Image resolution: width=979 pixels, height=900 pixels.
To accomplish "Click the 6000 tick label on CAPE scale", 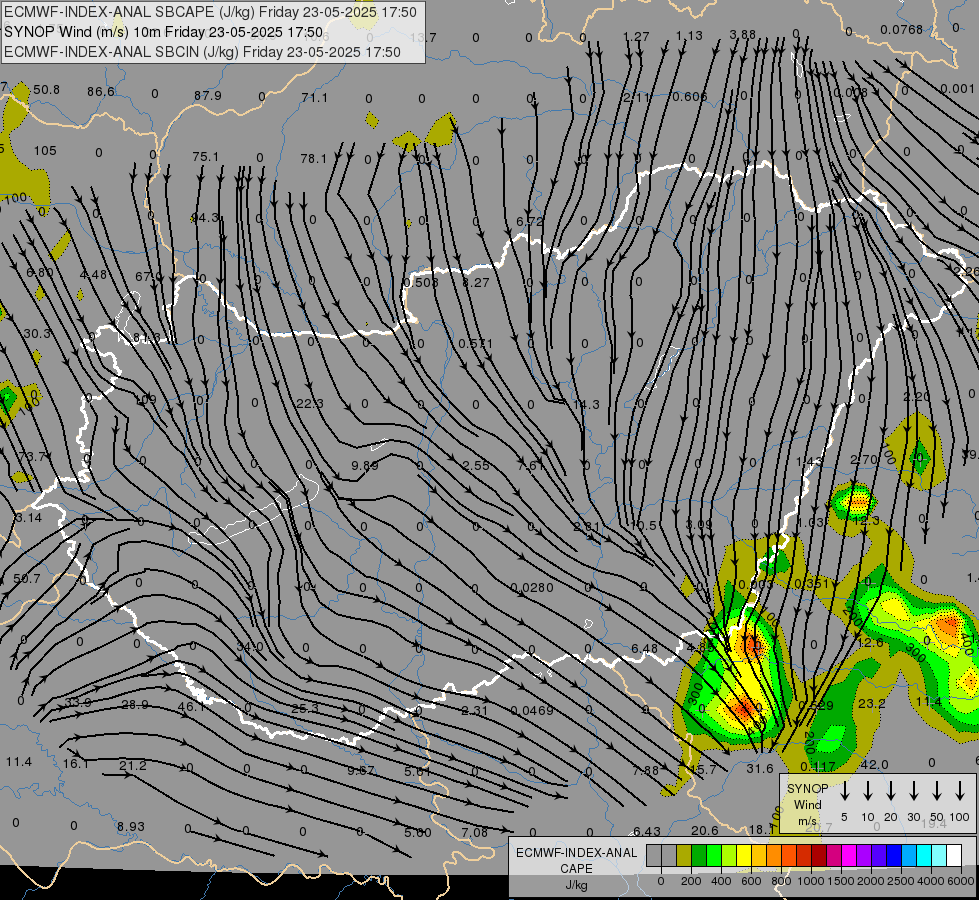I will tap(961, 881).
